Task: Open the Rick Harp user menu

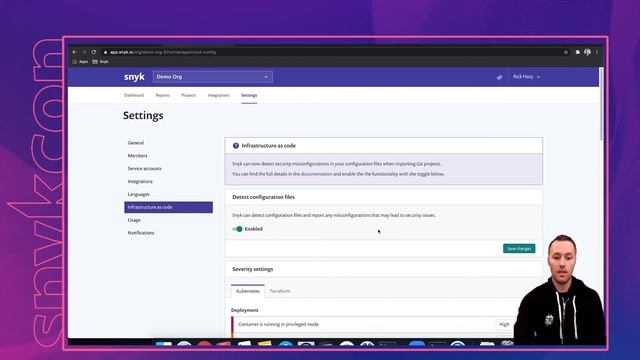Action: point(527,77)
